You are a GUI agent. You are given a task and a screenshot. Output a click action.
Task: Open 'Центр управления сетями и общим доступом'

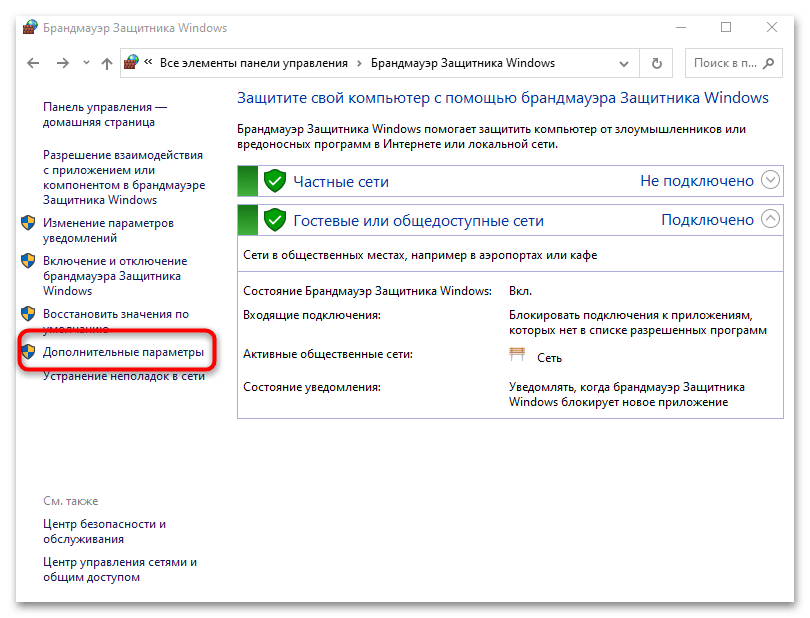[120, 569]
